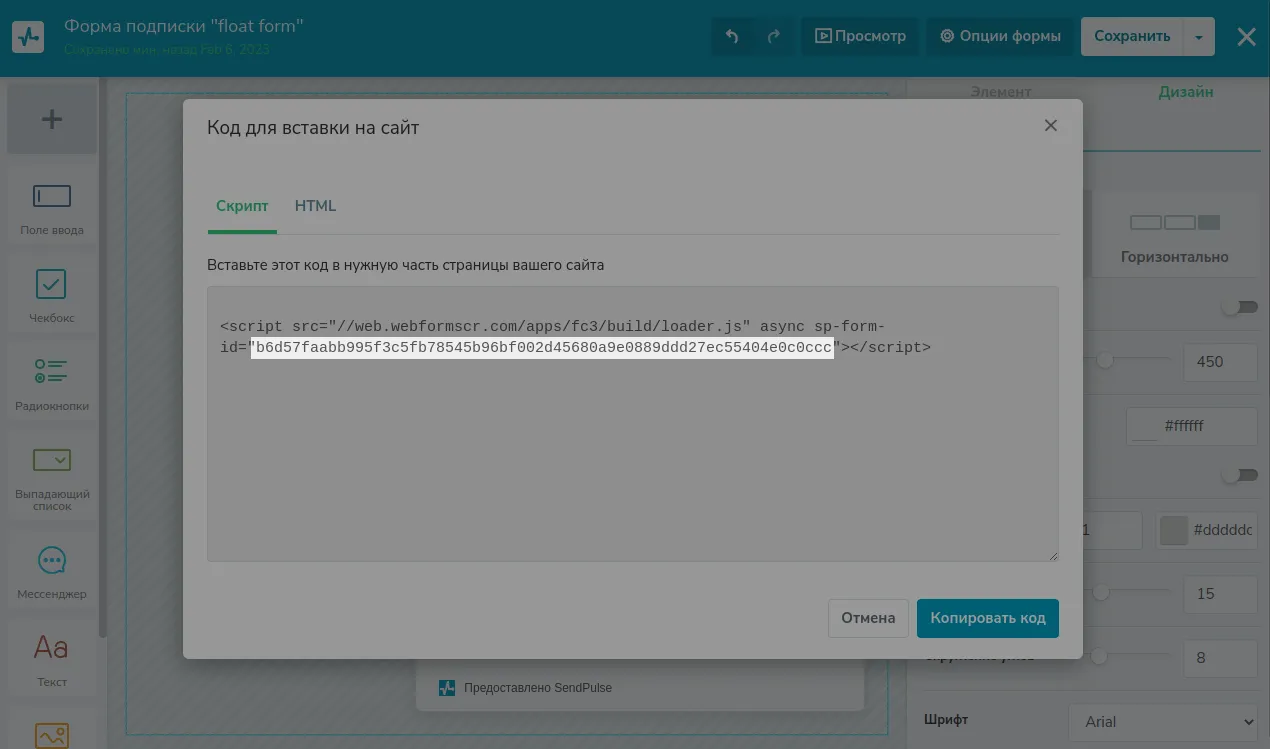Click the Копировать код button
Image resolution: width=1270 pixels, height=749 pixels.
(x=988, y=618)
